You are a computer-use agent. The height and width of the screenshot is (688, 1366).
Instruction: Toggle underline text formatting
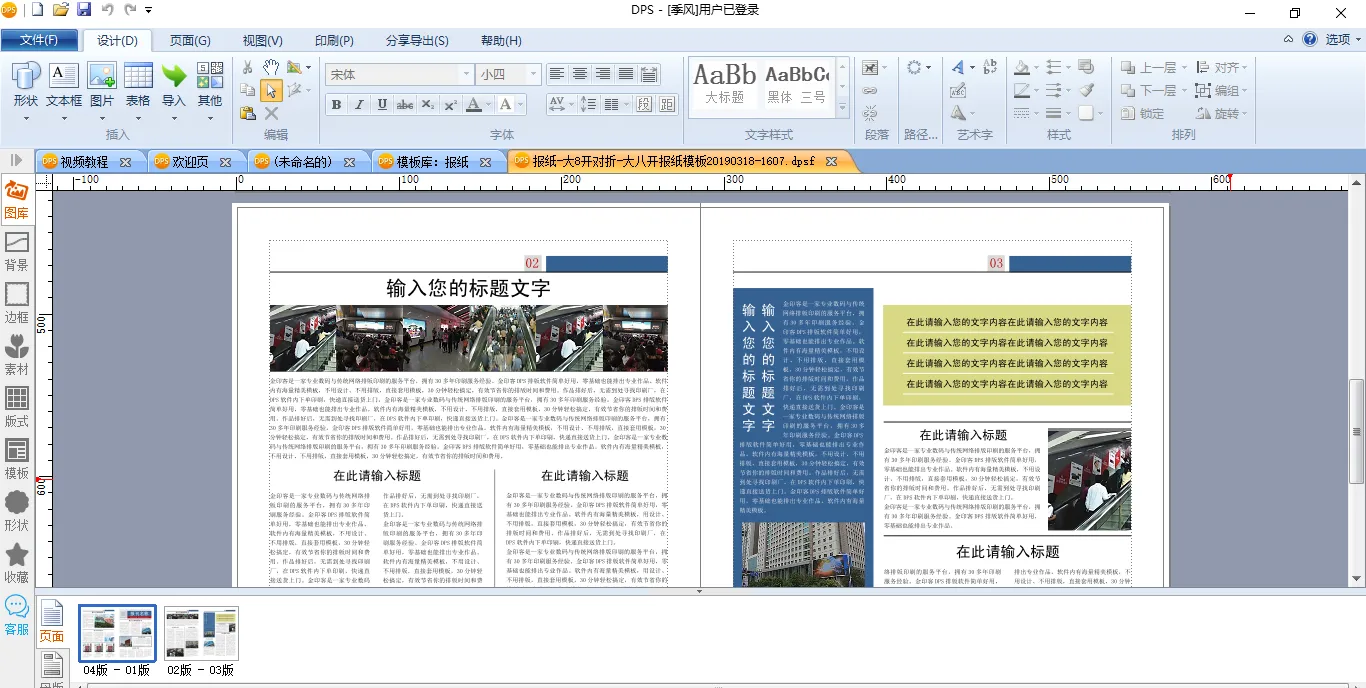[382, 105]
